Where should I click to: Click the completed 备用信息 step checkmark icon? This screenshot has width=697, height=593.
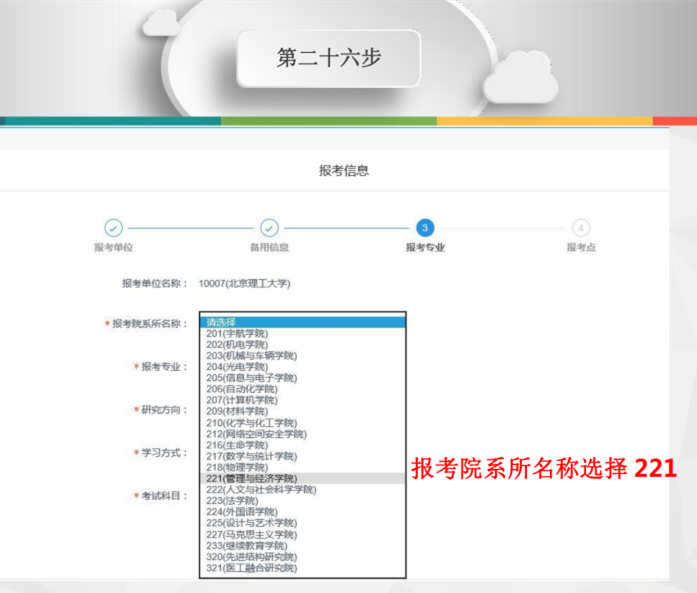tap(269, 228)
